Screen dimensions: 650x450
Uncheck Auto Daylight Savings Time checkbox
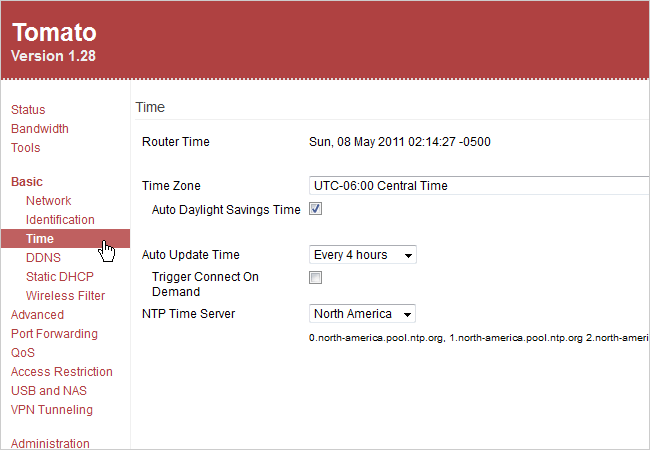pyautogui.click(x=315, y=210)
